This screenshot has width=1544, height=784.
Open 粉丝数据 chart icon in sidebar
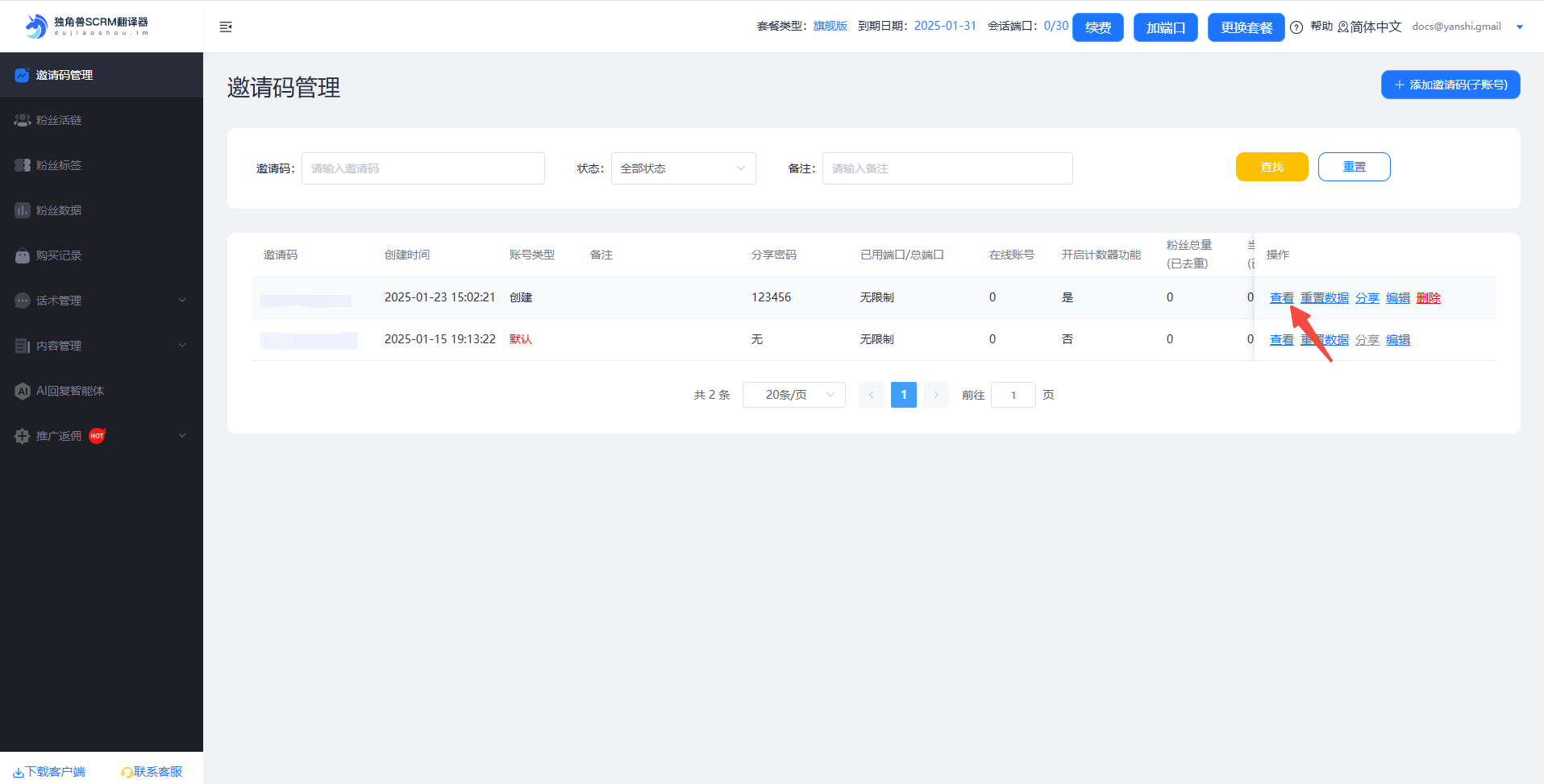22,210
